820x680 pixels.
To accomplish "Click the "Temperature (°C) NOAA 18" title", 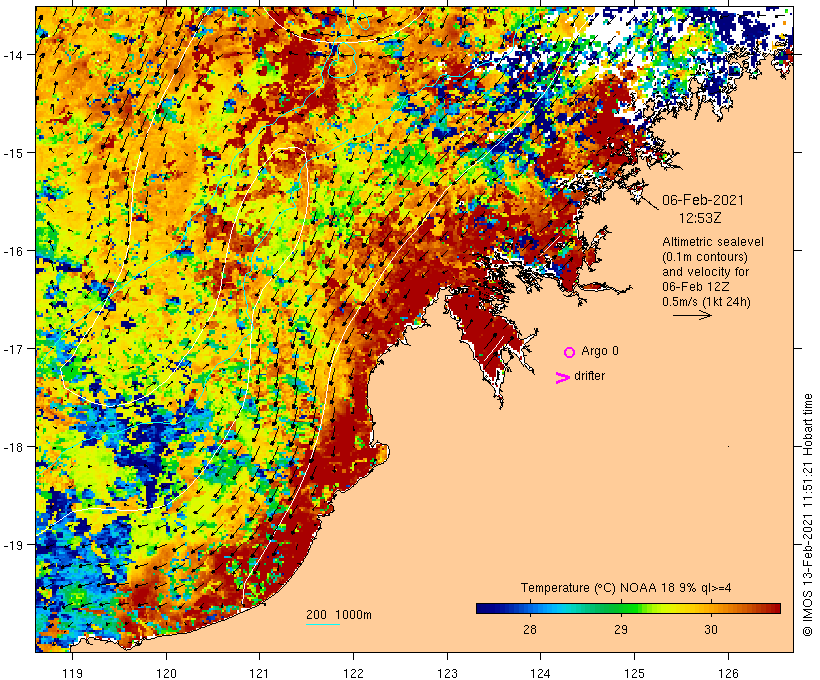I will click(597, 588).
